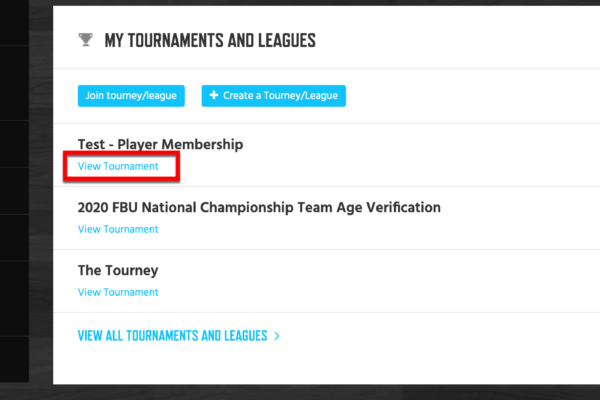The image size is (600, 400).
Task: Click the My Tournaments and Leagues heading text
Action: [210, 40]
